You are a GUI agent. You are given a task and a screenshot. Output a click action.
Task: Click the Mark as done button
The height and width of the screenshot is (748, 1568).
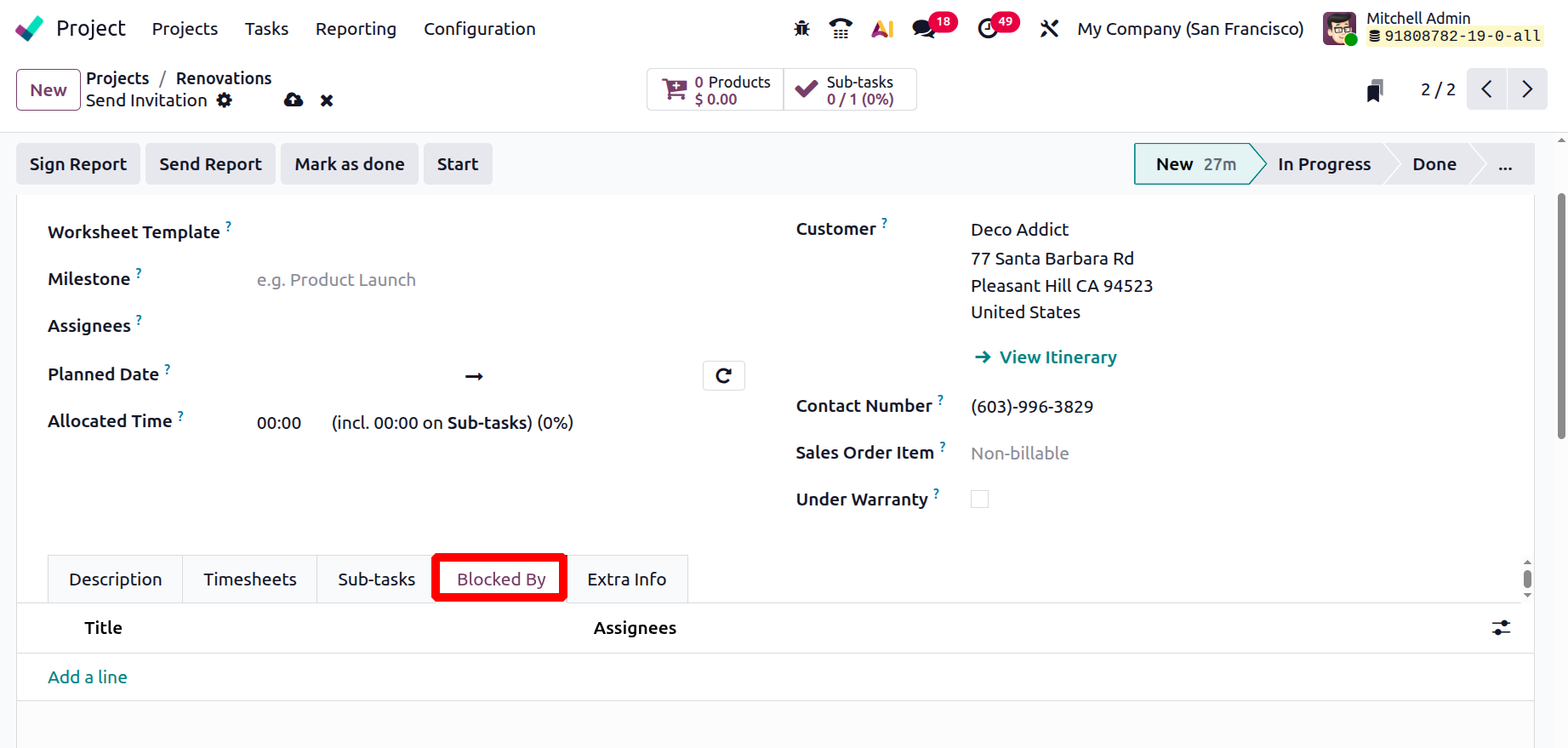[349, 164]
